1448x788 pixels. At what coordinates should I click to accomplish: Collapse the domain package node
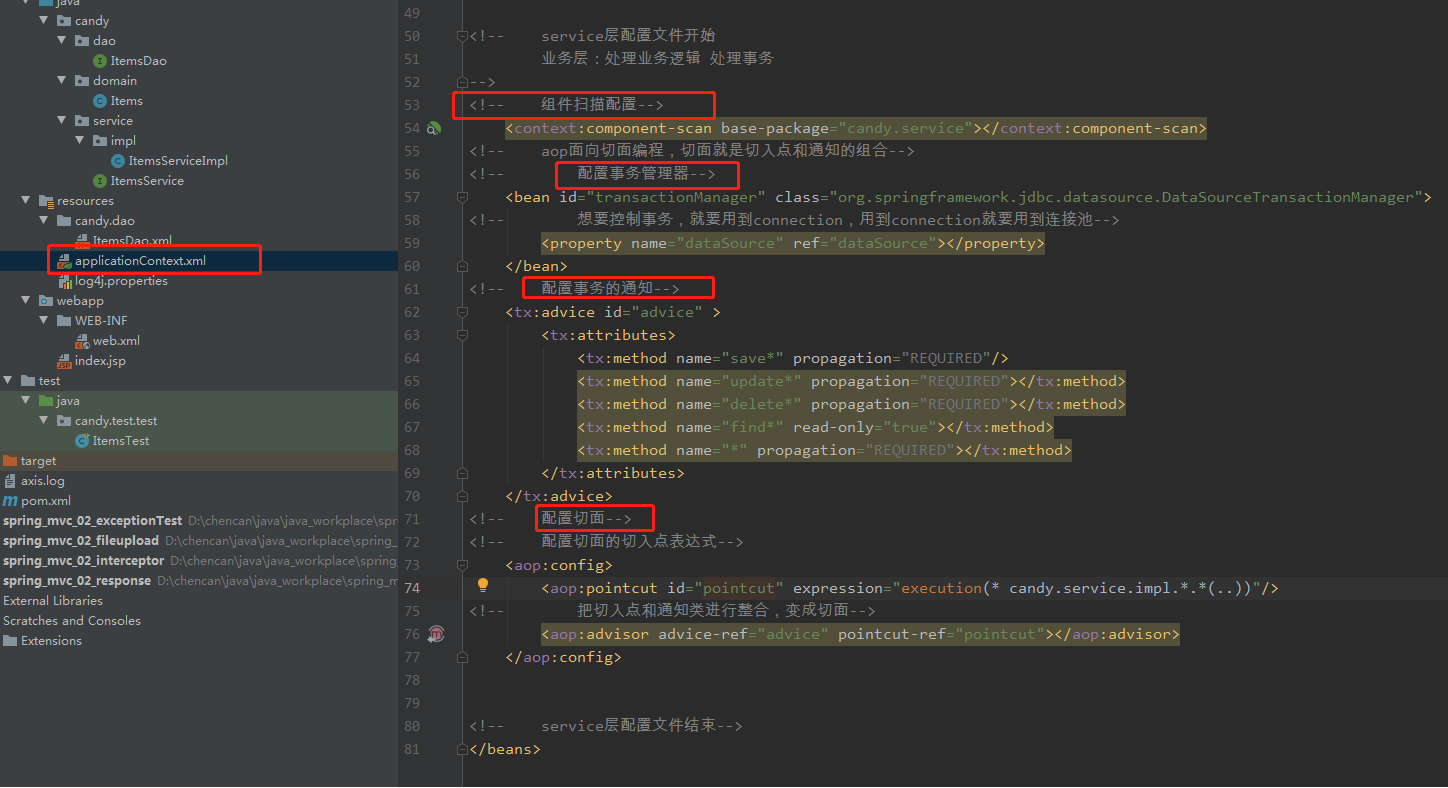click(61, 81)
